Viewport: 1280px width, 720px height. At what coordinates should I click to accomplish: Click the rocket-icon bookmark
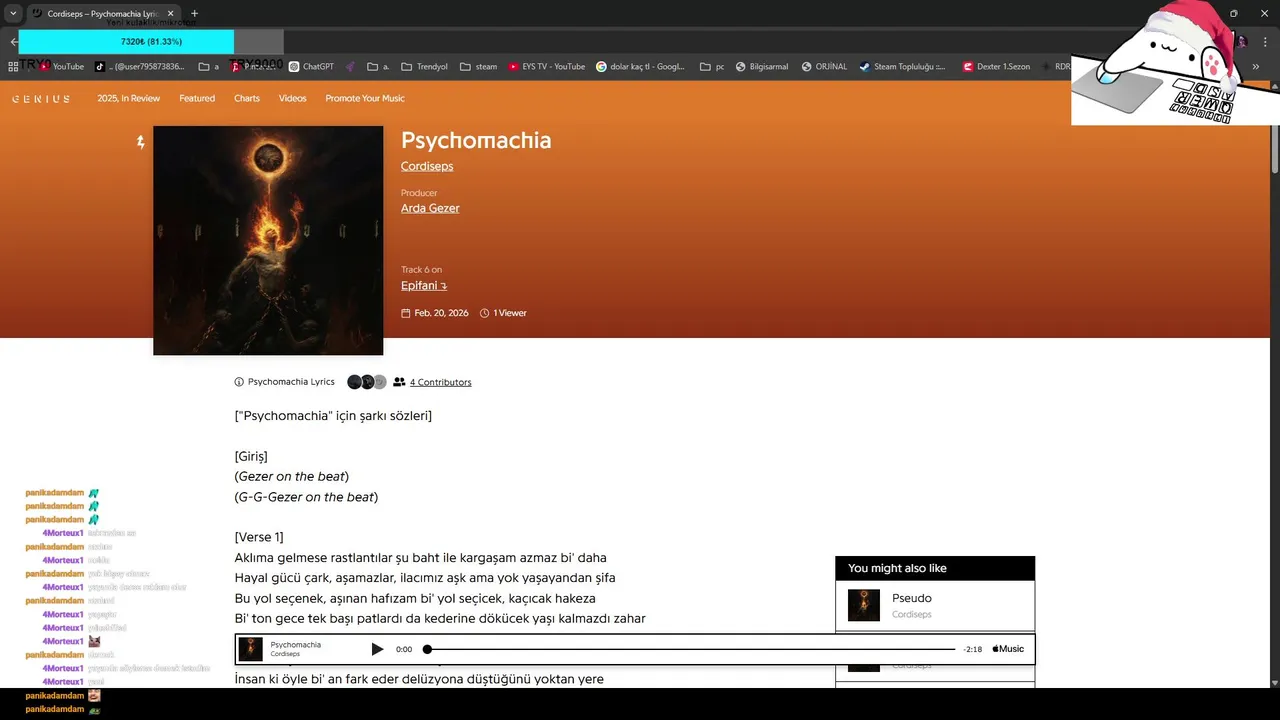351,67
